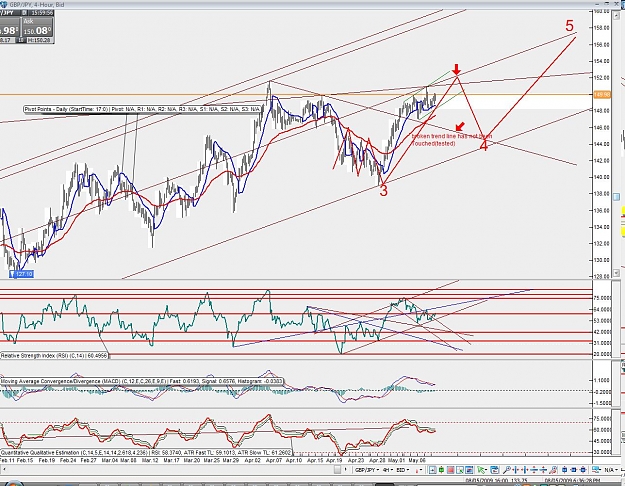Image resolution: width=625 pixels, height=486 pixels.
Task: Open the 4H timeframe dropdown
Action: pyautogui.click(x=388, y=470)
